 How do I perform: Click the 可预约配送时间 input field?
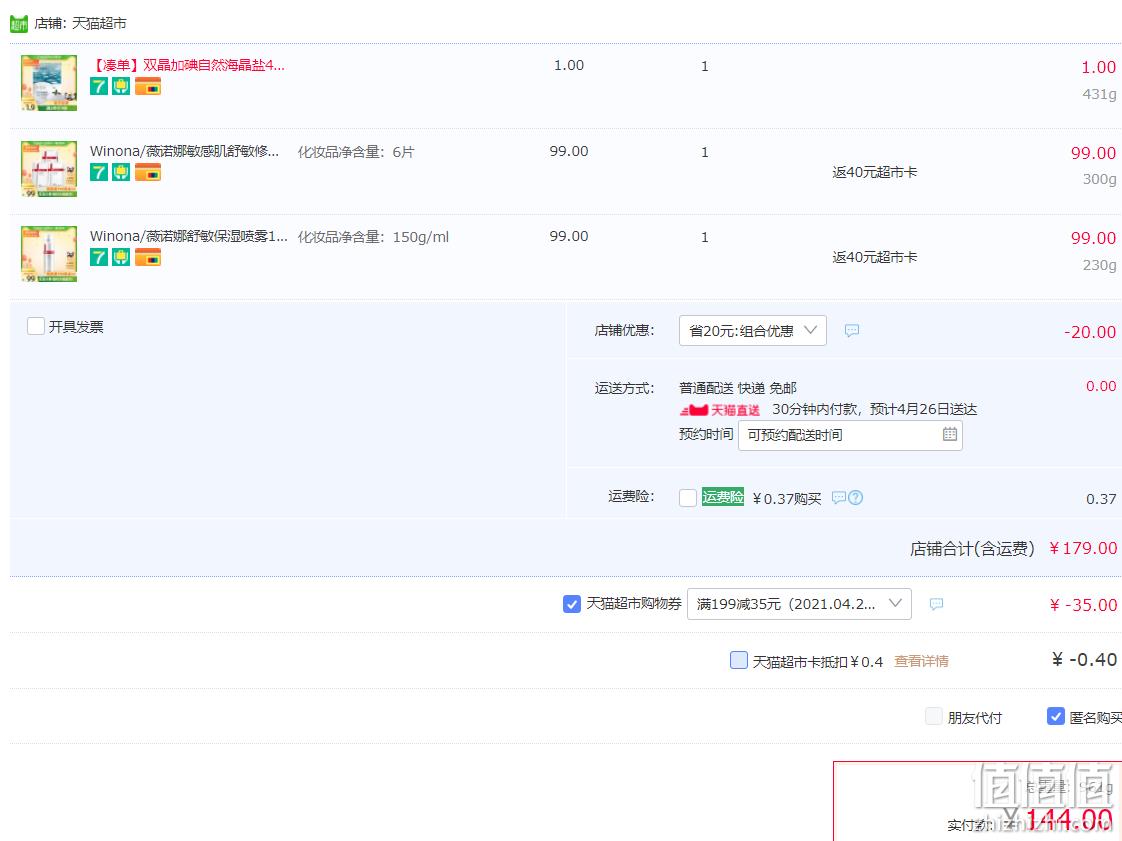click(x=850, y=435)
